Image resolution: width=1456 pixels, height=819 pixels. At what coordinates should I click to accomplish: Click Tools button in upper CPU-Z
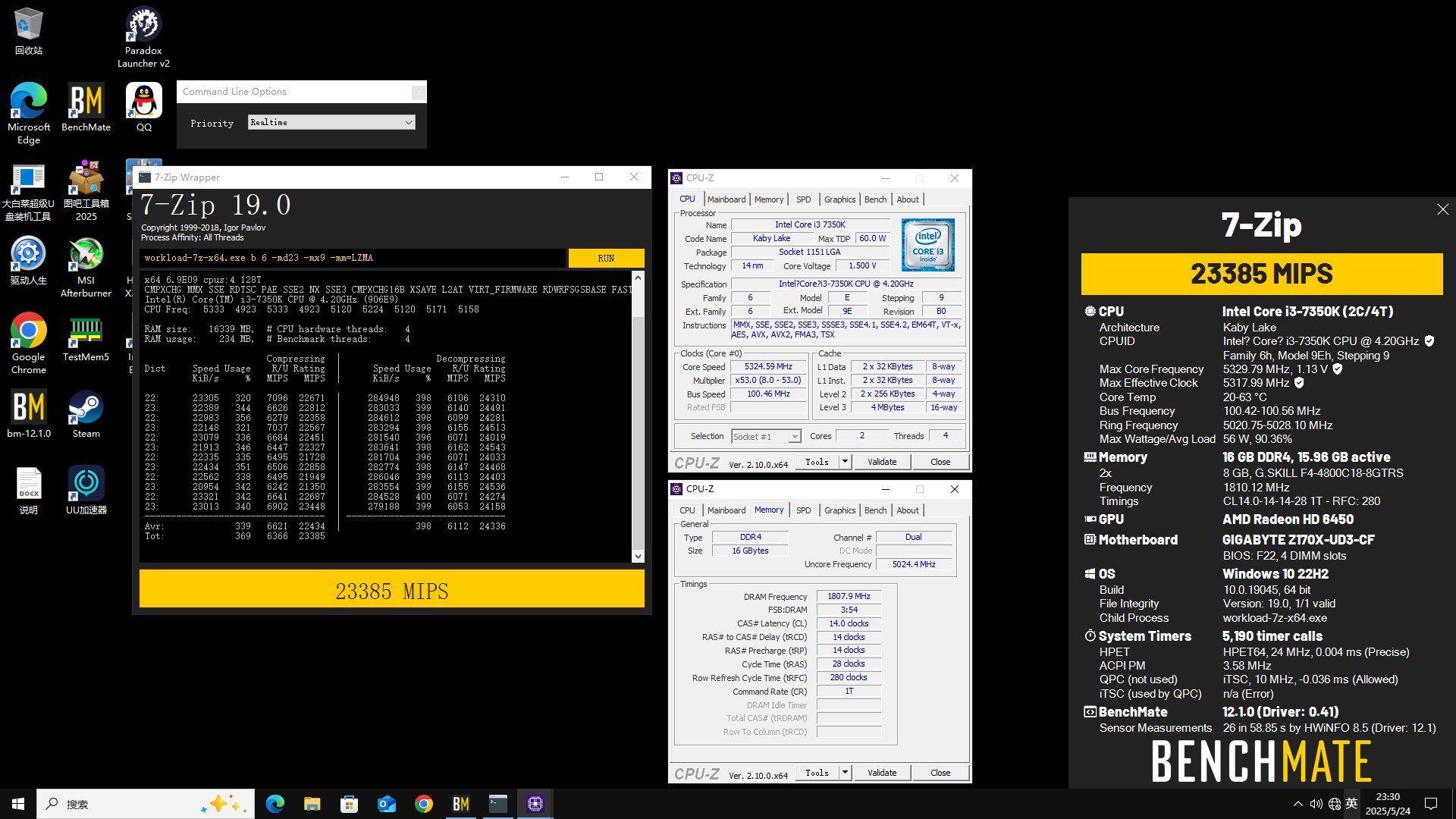tap(817, 462)
